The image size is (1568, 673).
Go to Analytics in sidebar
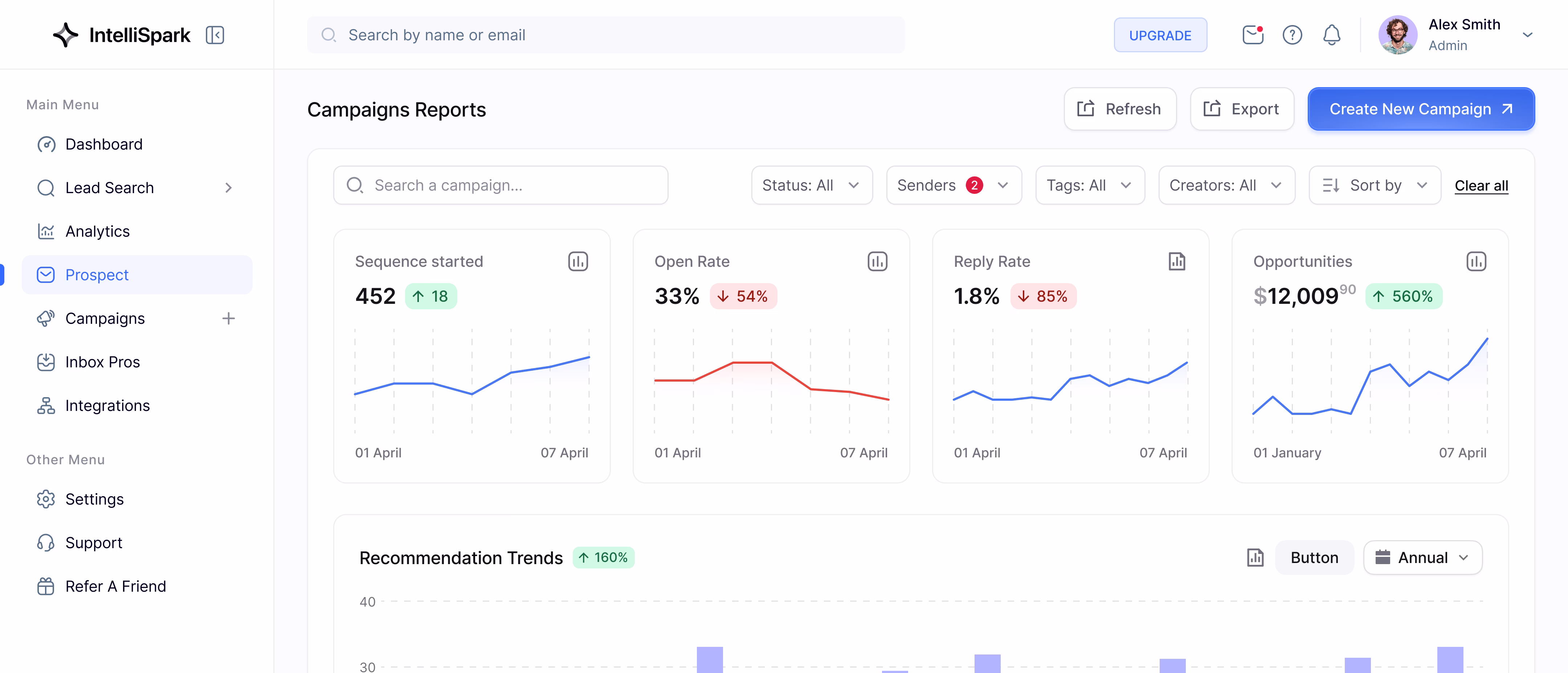pos(97,231)
